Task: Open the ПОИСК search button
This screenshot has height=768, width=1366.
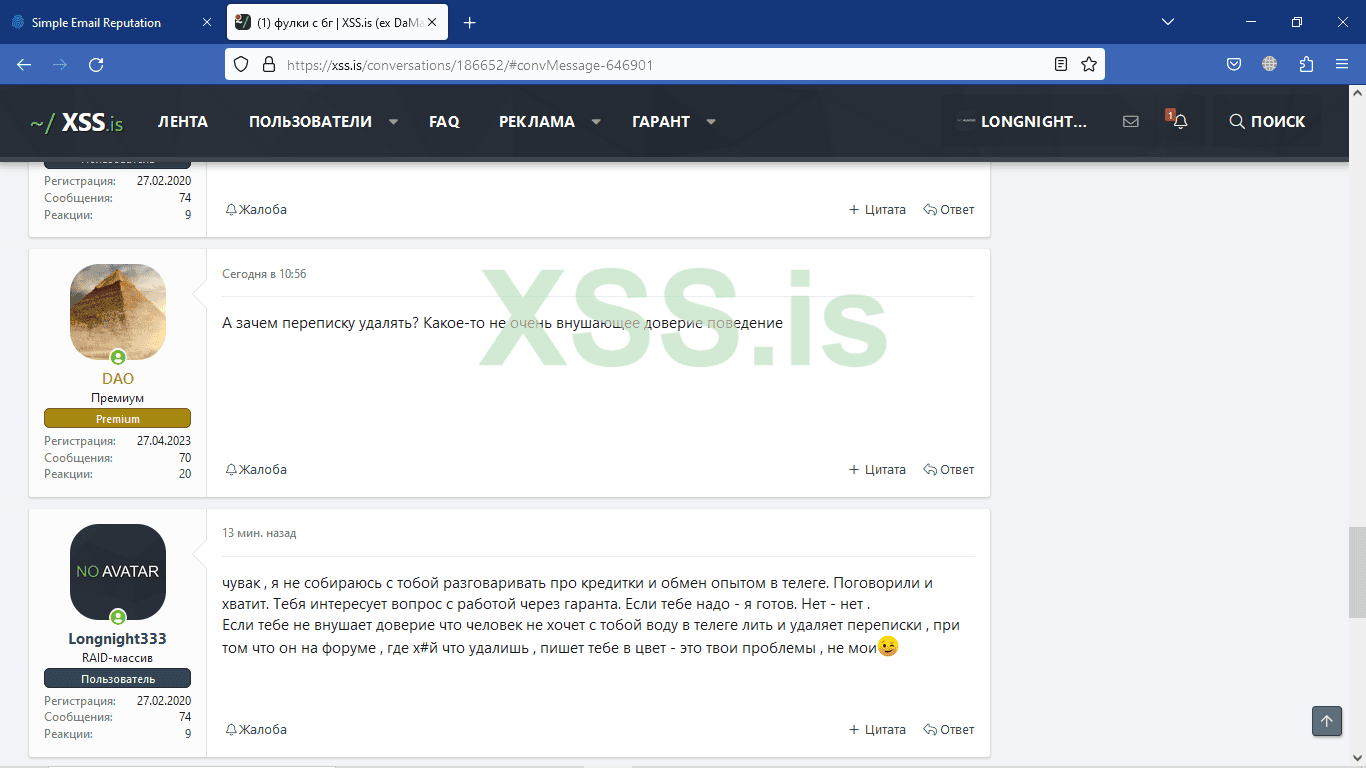Action: [x=1267, y=122]
